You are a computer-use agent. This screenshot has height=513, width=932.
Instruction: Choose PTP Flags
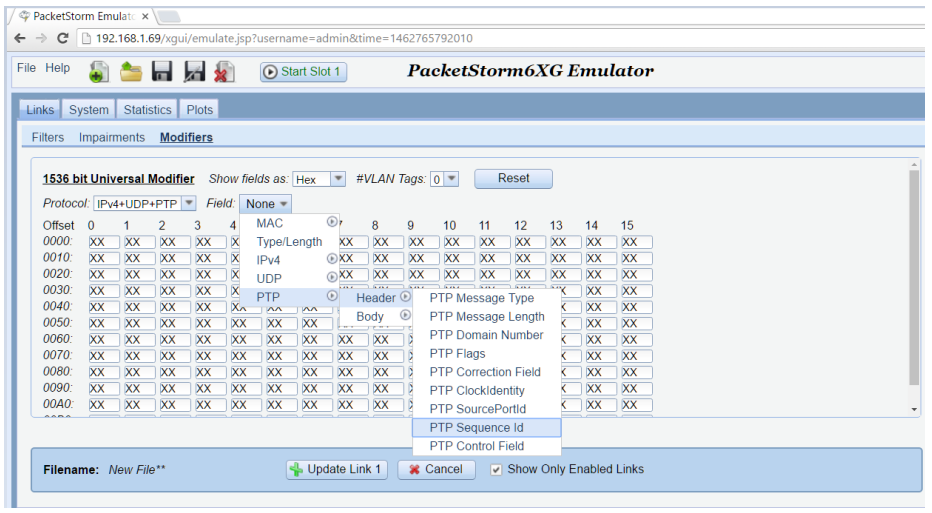pos(486,353)
